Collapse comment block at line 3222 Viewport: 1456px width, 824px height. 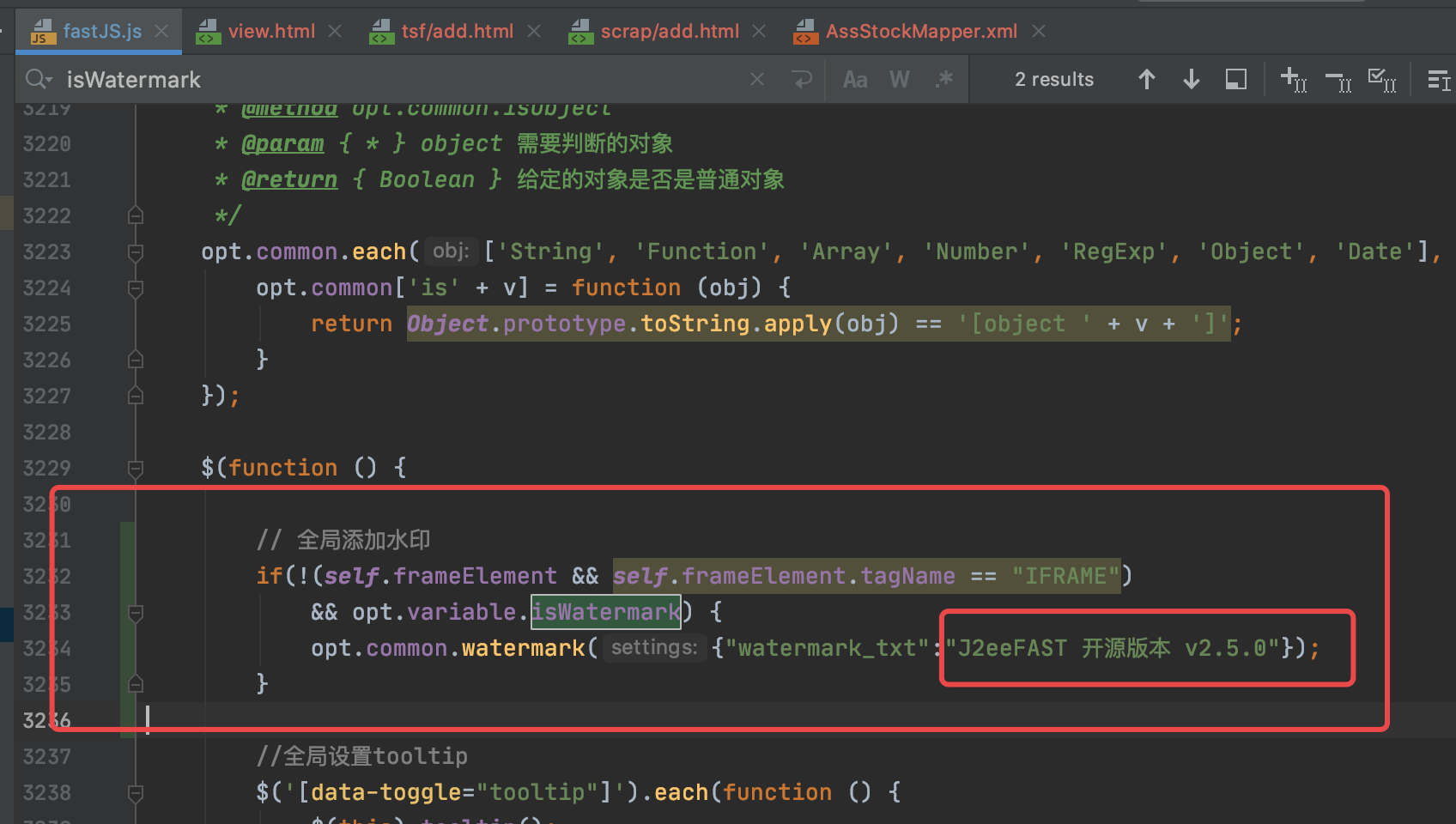point(135,215)
